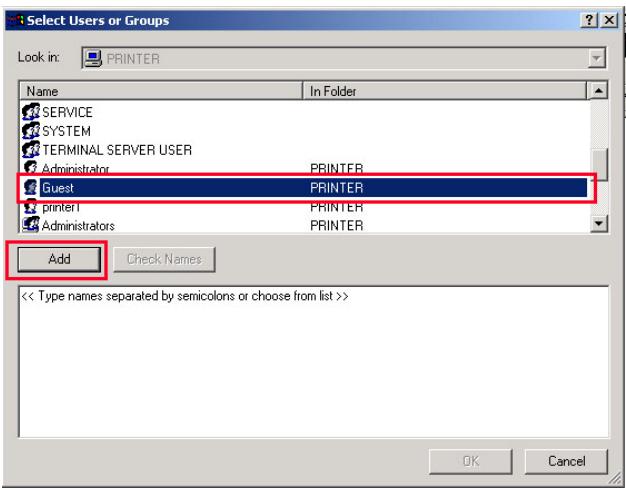626x490 pixels.
Task: Select TERMINAL SERVER USER entry text
Action: tap(117, 150)
